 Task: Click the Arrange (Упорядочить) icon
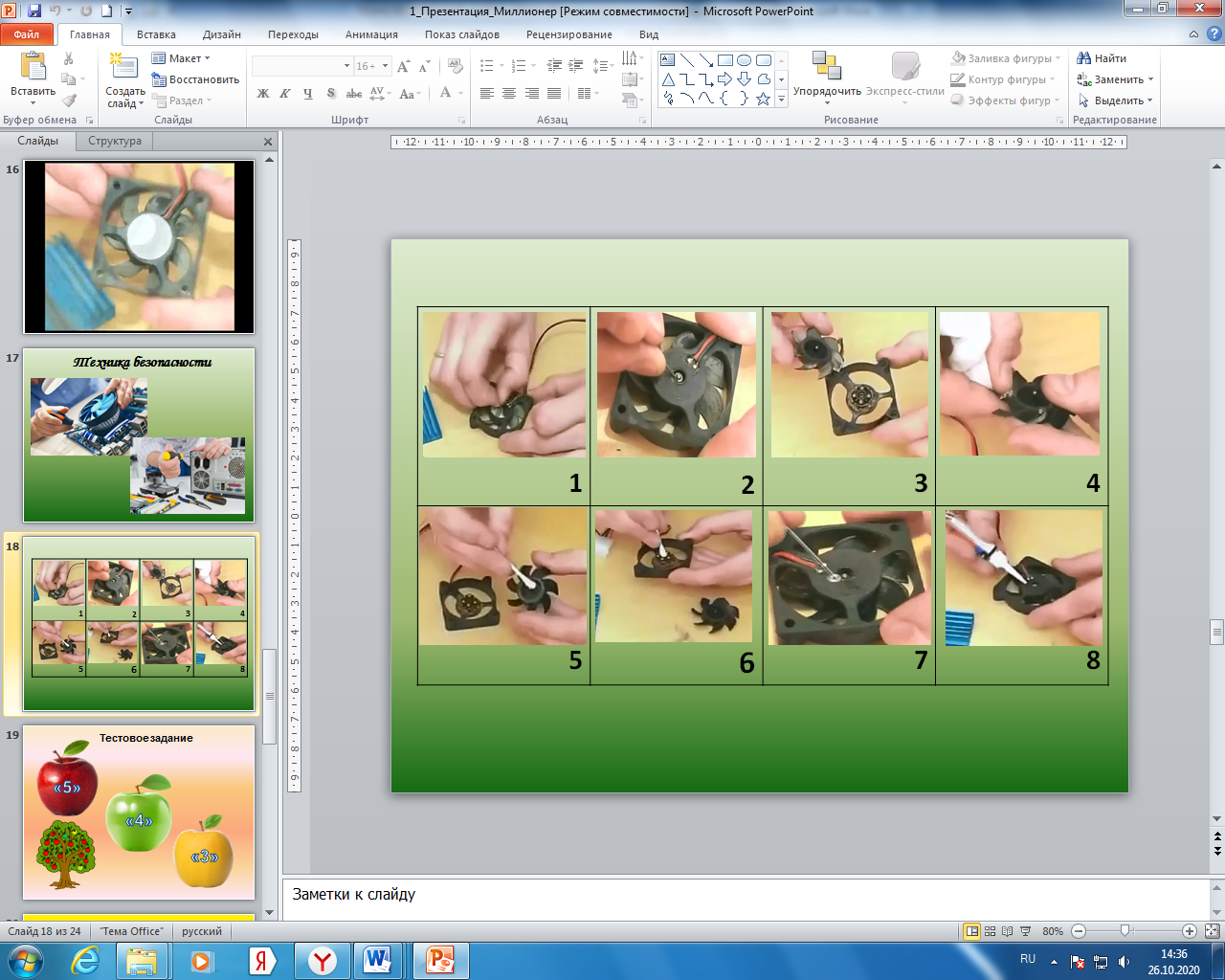826,67
